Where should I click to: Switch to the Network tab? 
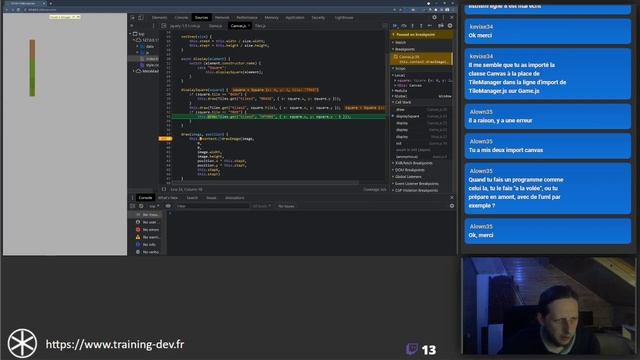tap(222, 18)
